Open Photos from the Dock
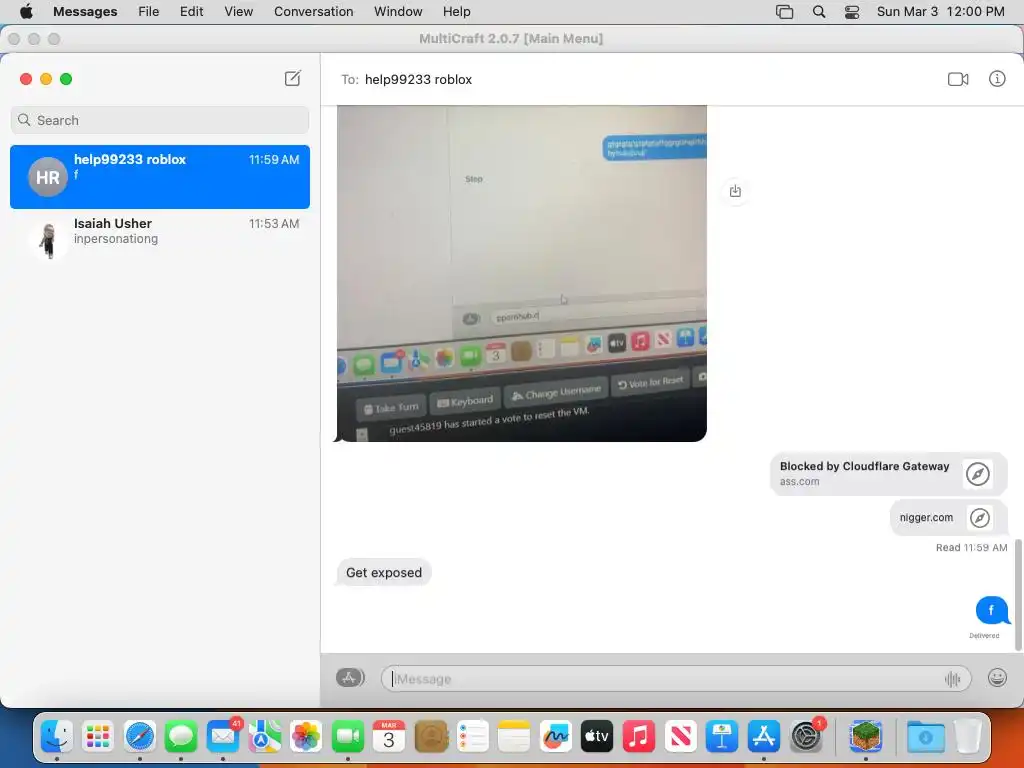The image size is (1024, 768). (306, 737)
